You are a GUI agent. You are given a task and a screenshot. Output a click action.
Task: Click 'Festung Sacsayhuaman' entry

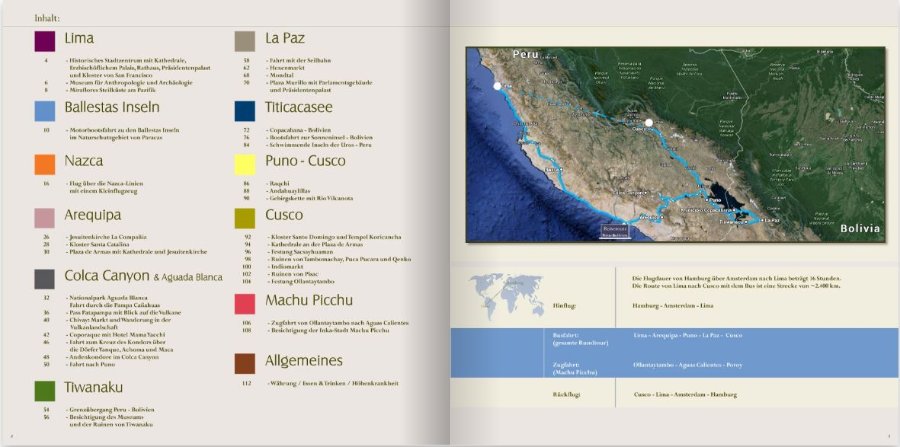302,251
